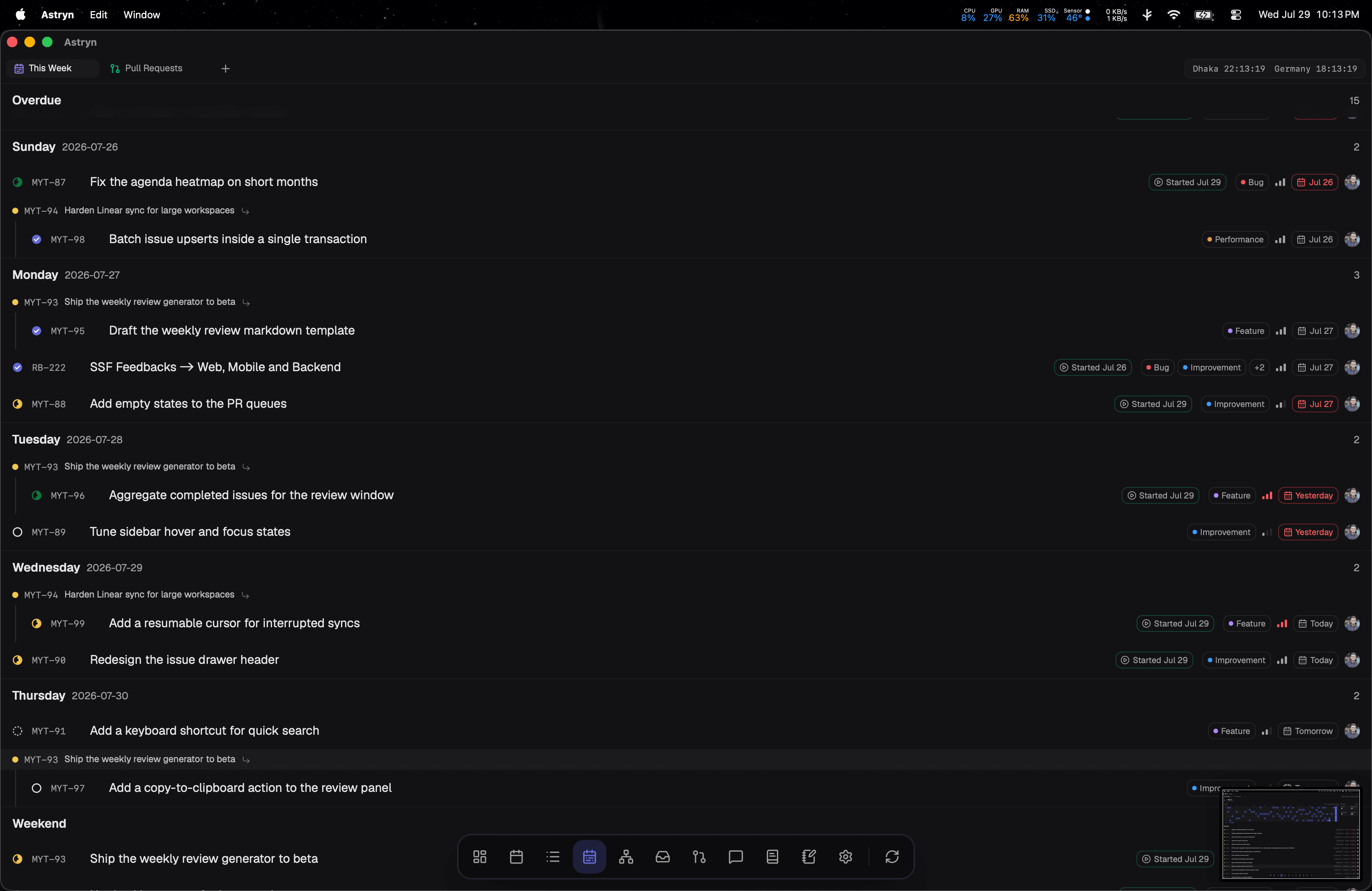The width and height of the screenshot is (1372, 891).
Task: Toggle completed status of MYT-98
Action: click(36, 239)
